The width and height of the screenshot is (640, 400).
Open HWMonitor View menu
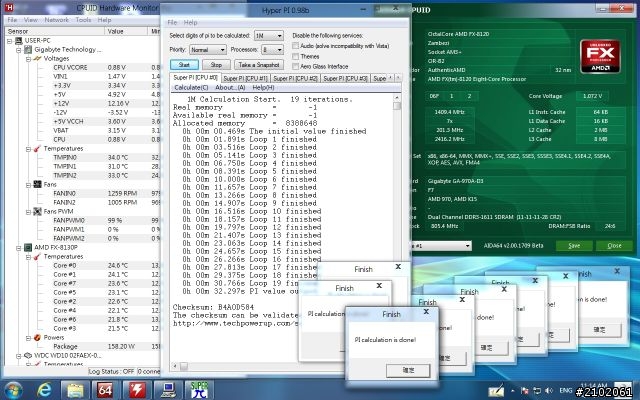click(31, 20)
